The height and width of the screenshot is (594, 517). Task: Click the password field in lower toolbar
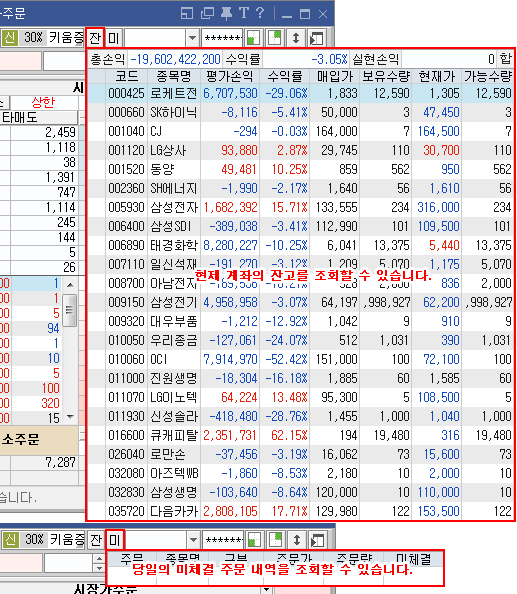pyautogui.click(x=223, y=539)
